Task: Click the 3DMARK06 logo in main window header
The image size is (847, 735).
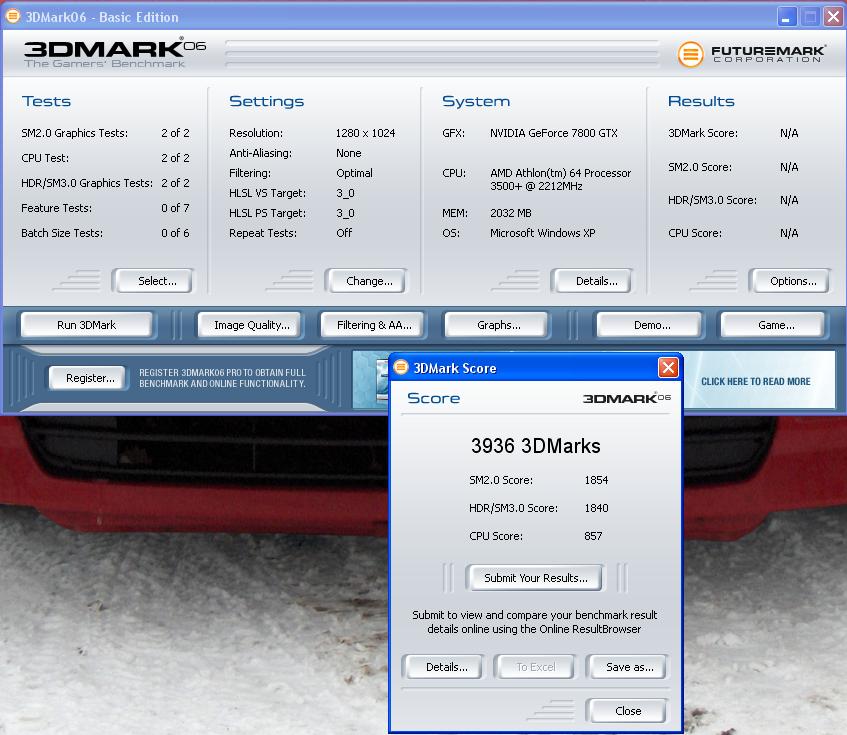Action: pyautogui.click(x=115, y=53)
